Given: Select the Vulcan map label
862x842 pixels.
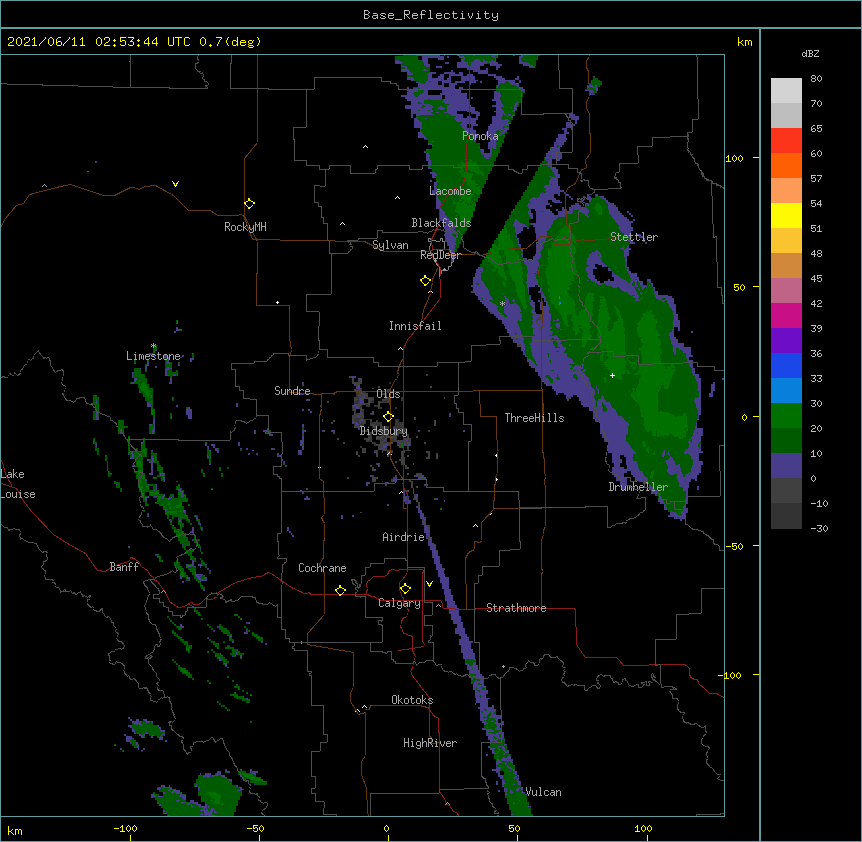Looking at the screenshot, I should pos(543,792).
